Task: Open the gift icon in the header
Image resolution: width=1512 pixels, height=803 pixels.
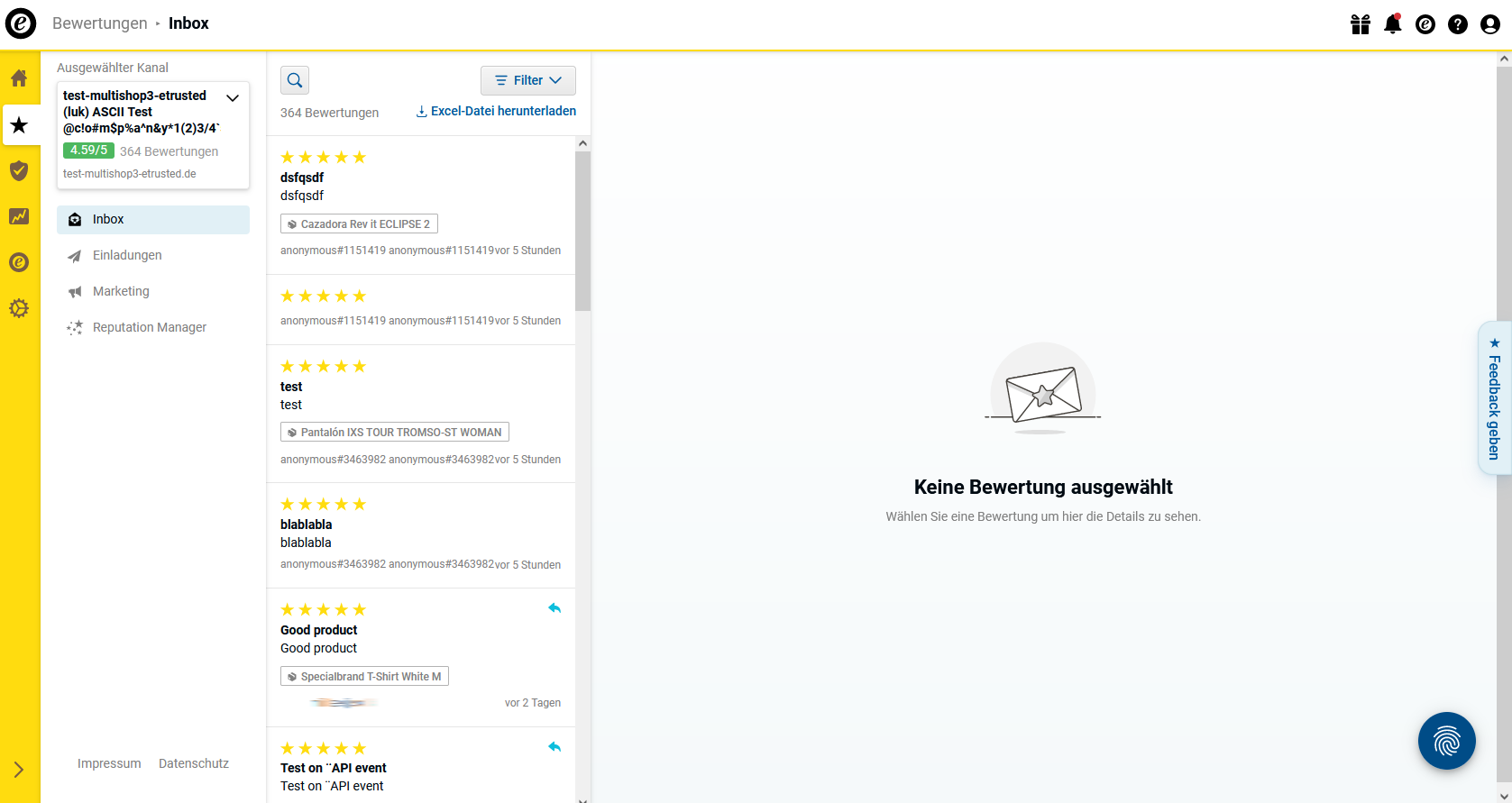Action: point(1361,24)
